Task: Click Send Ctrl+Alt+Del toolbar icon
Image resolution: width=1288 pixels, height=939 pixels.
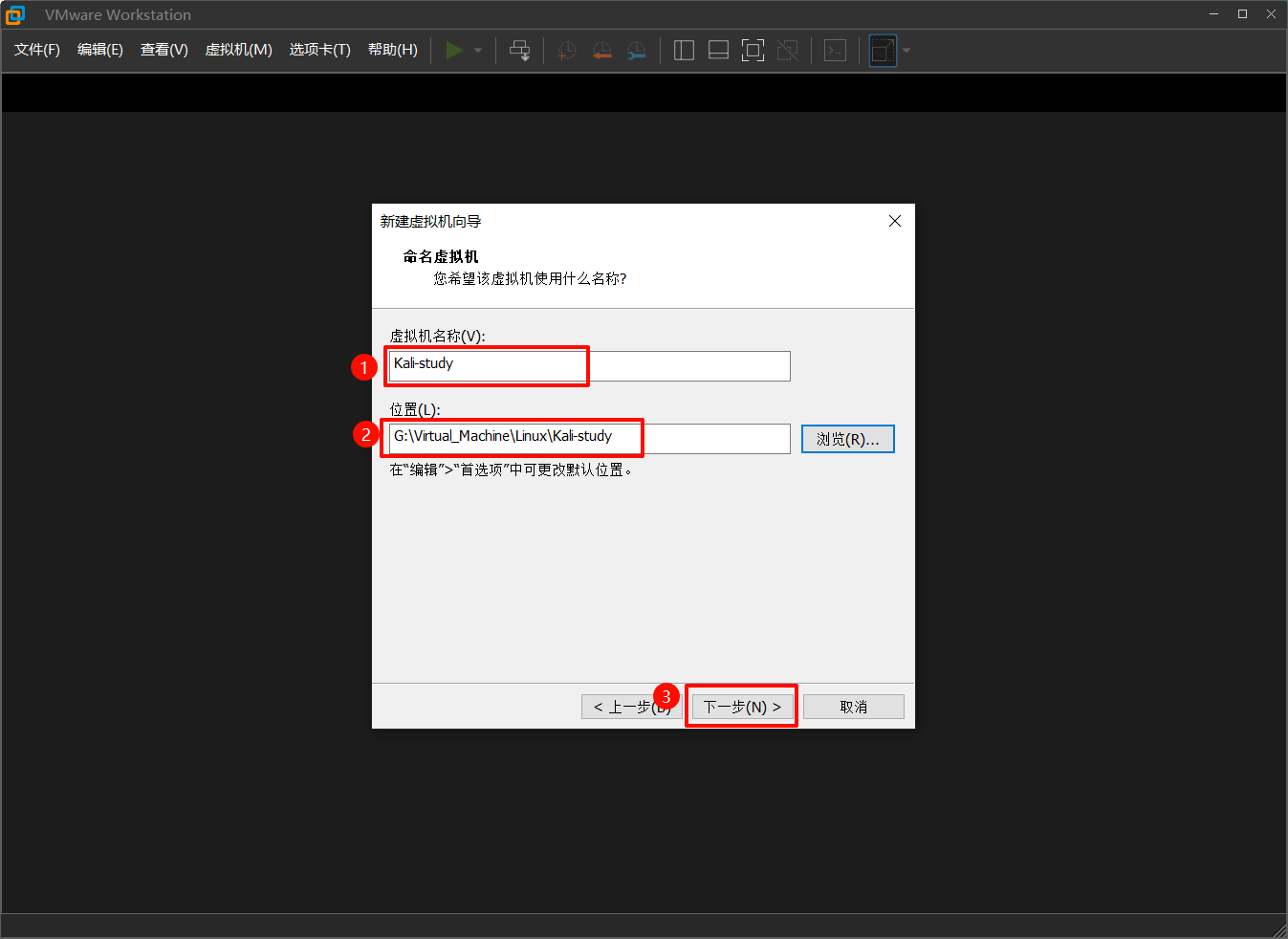Action: tap(519, 51)
